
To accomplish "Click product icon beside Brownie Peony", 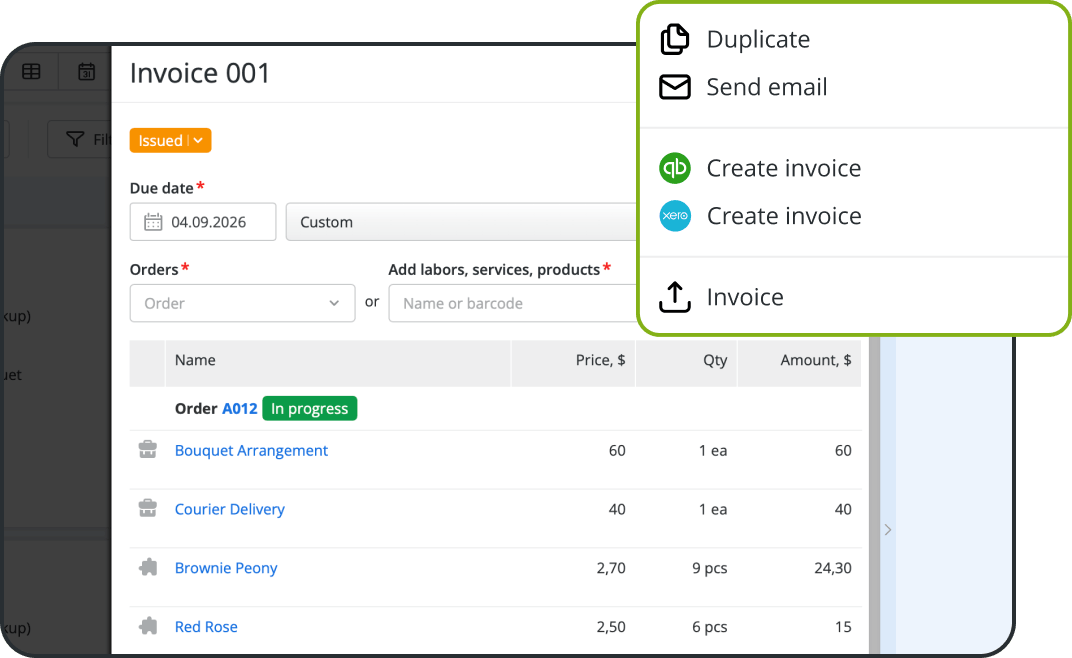I will coord(148,567).
